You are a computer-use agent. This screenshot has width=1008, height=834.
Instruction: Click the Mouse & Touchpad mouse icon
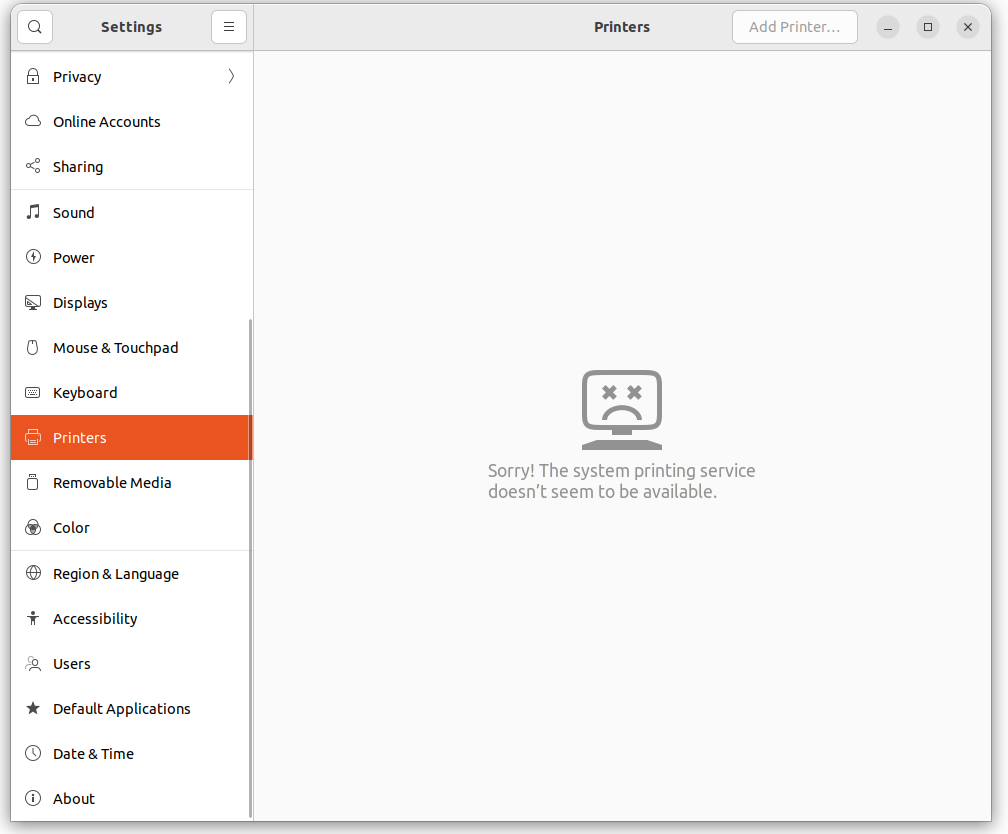tap(33, 347)
